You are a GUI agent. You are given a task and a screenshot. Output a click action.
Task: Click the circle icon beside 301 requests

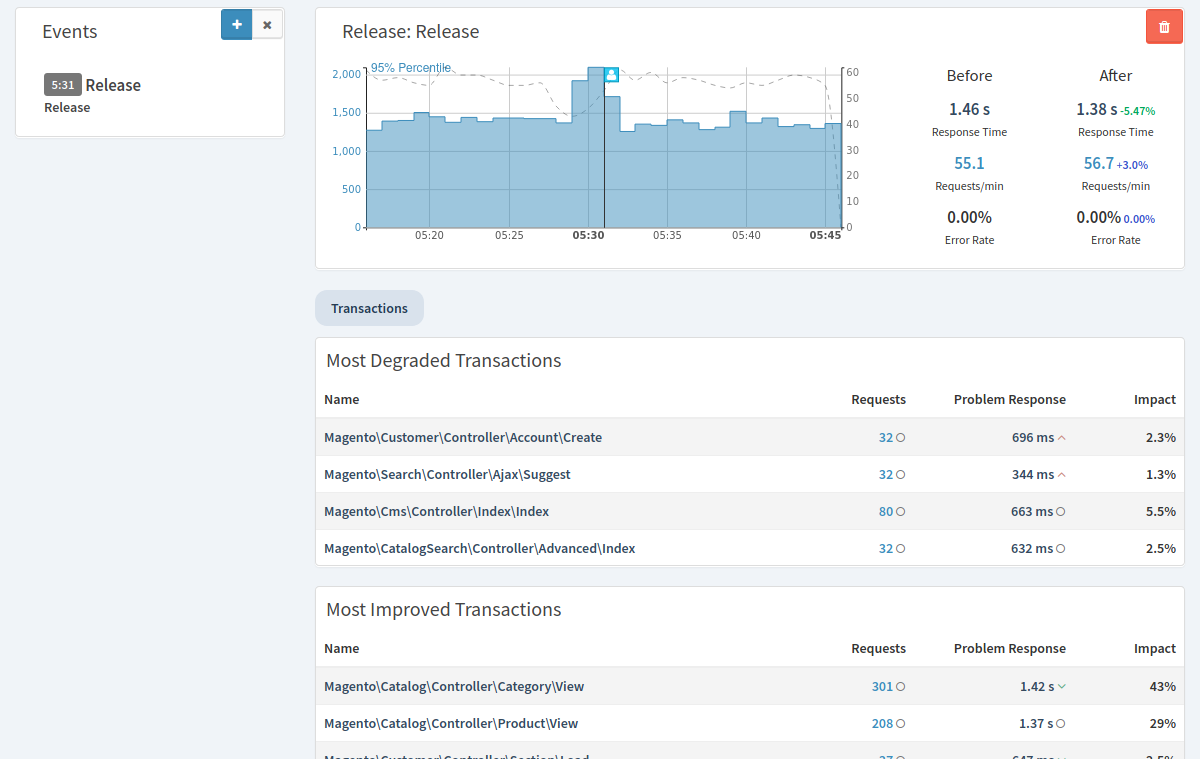(901, 687)
